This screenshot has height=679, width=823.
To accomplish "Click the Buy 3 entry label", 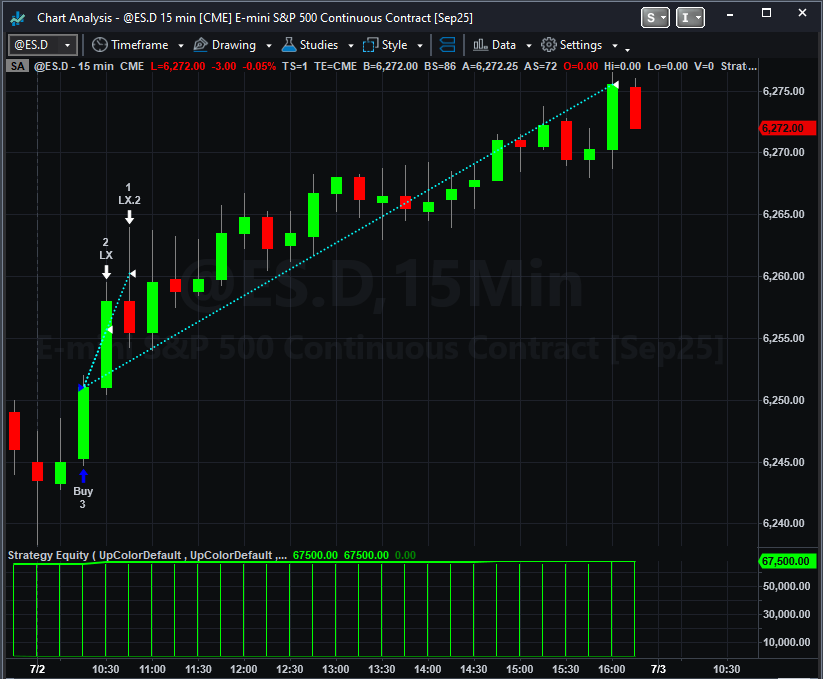I will [x=83, y=497].
